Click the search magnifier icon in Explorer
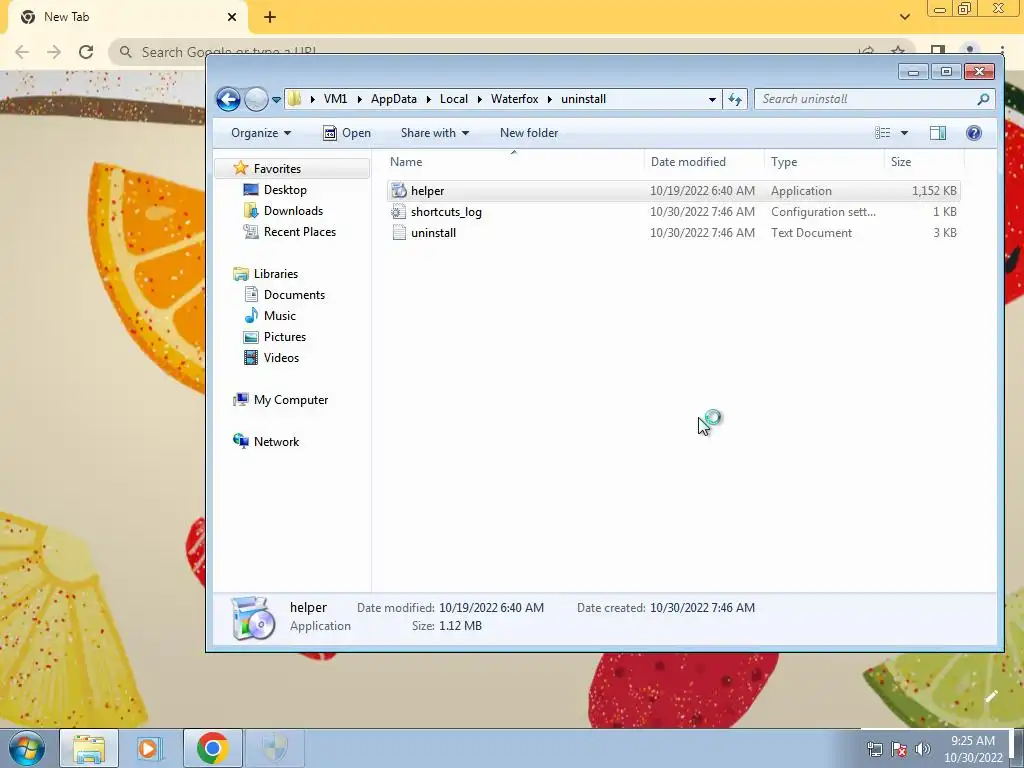 click(983, 99)
